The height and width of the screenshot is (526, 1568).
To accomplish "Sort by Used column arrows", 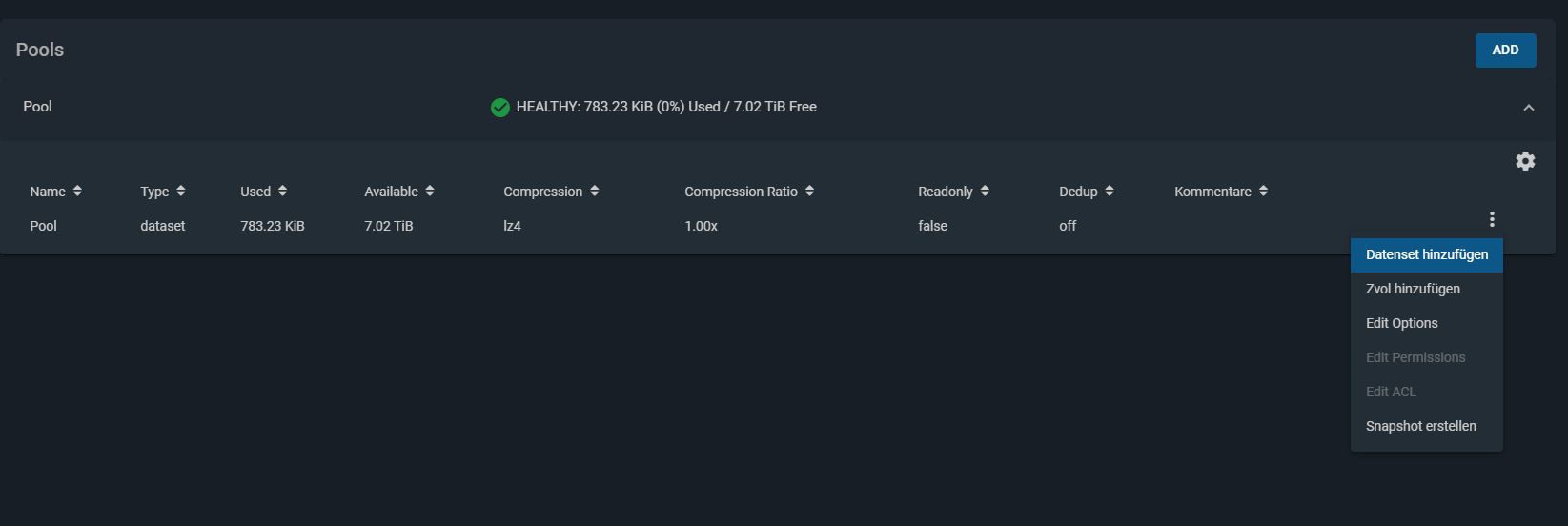I will pyautogui.click(x=282, y=191).
